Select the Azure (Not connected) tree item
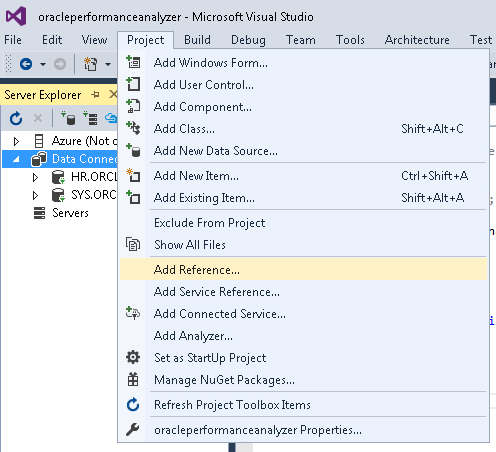496x452 pixels. [x=84, y=141]
